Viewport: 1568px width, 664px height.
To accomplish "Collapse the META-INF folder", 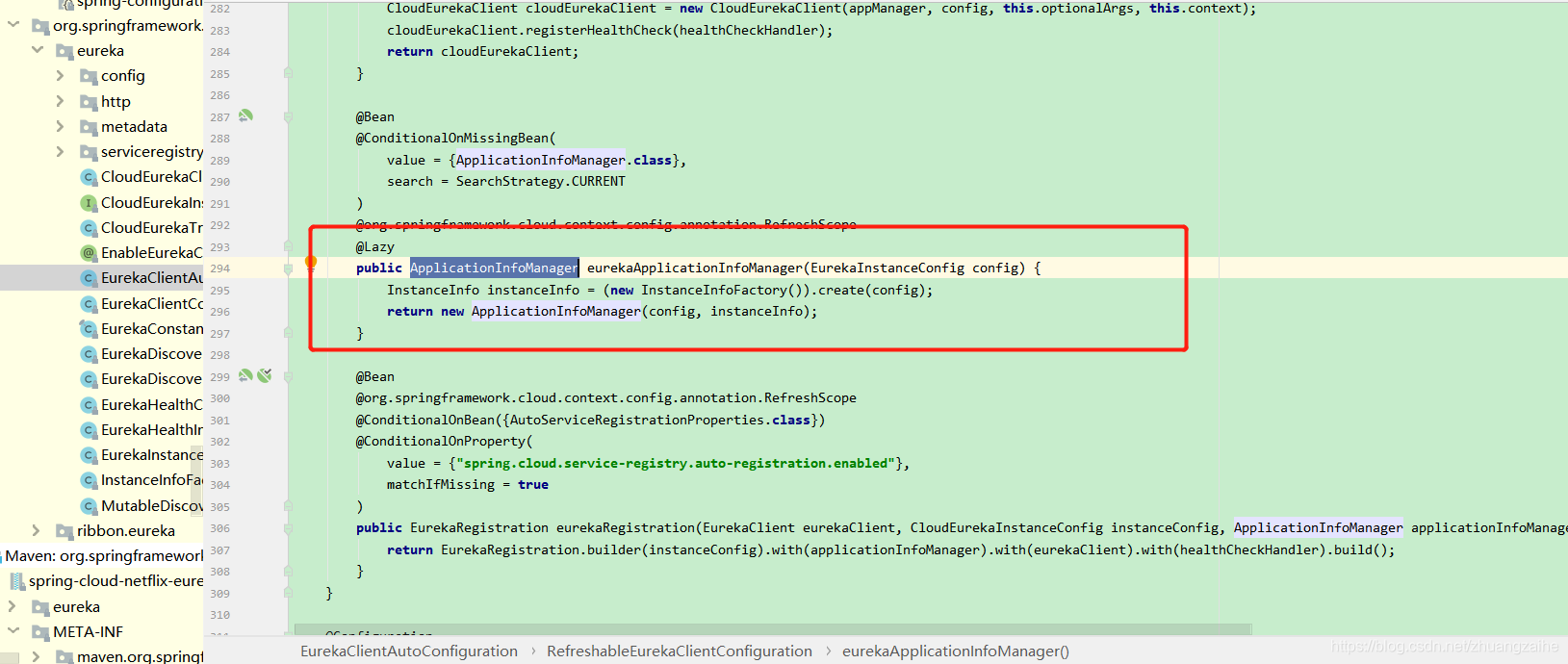I will click(x=13, y=631).
